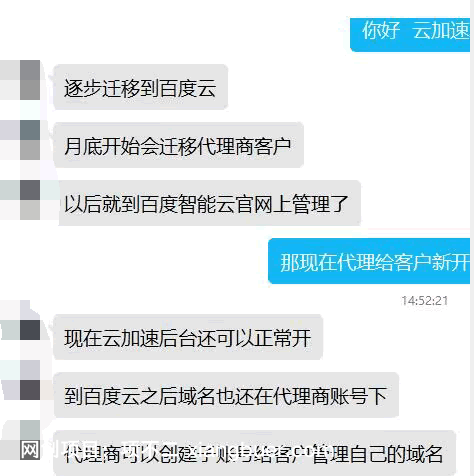Click the chat scrollbar on the right edge

click(472, 238)
